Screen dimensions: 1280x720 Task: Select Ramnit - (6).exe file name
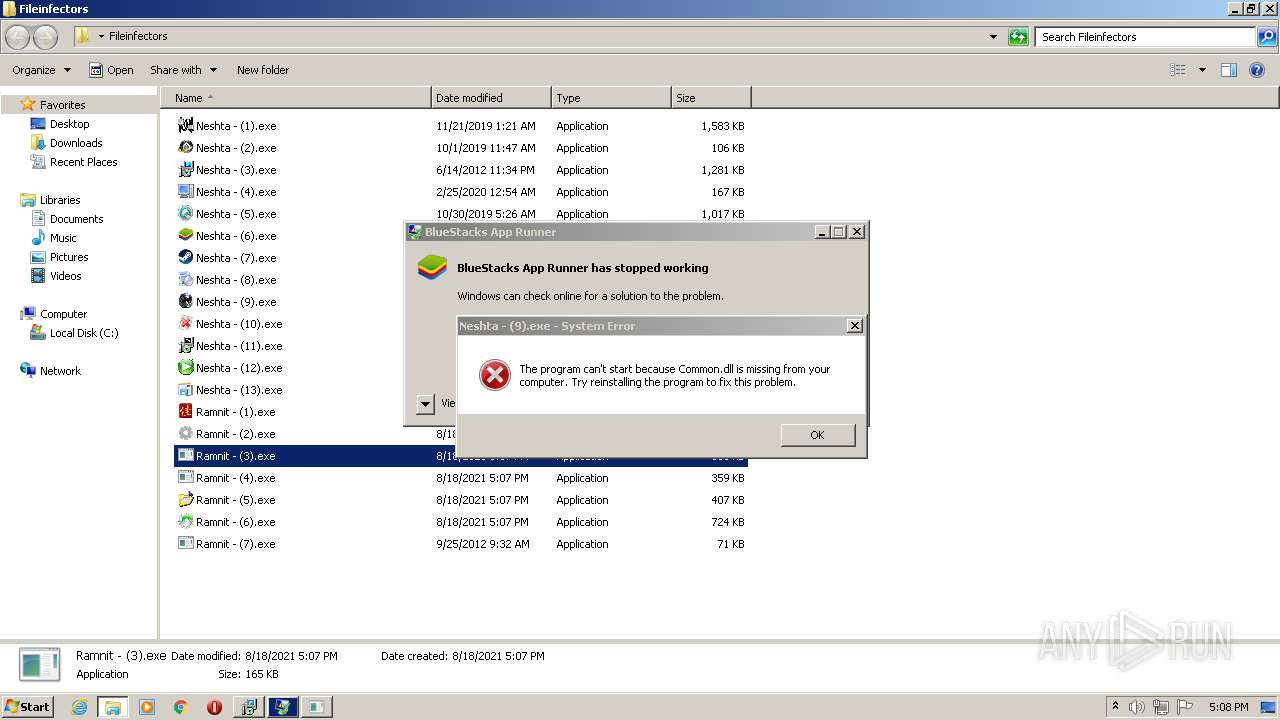tap(235, 522)
